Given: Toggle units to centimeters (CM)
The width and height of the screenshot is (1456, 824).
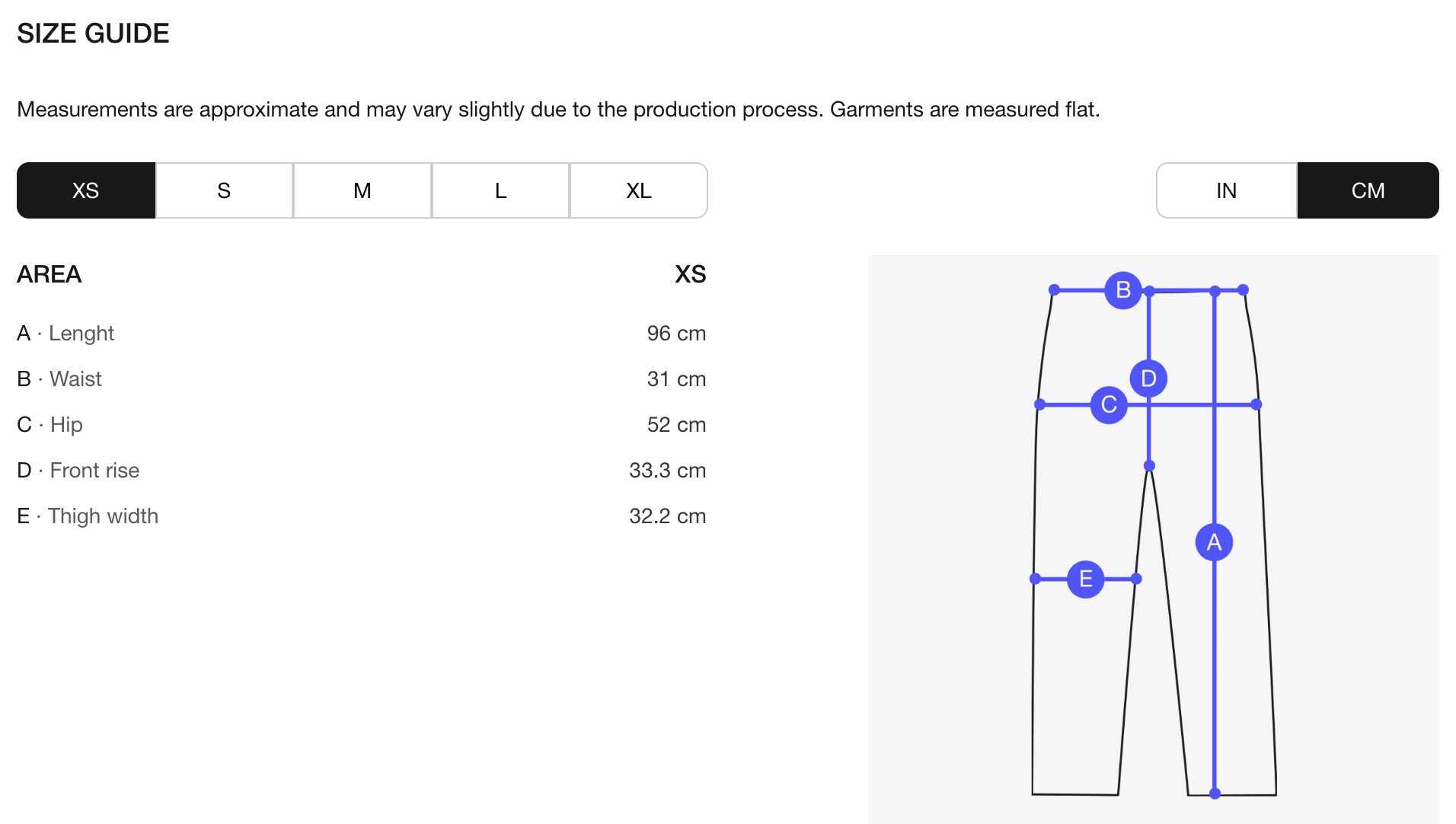Looking at the screenshot, I should 1368,190.
